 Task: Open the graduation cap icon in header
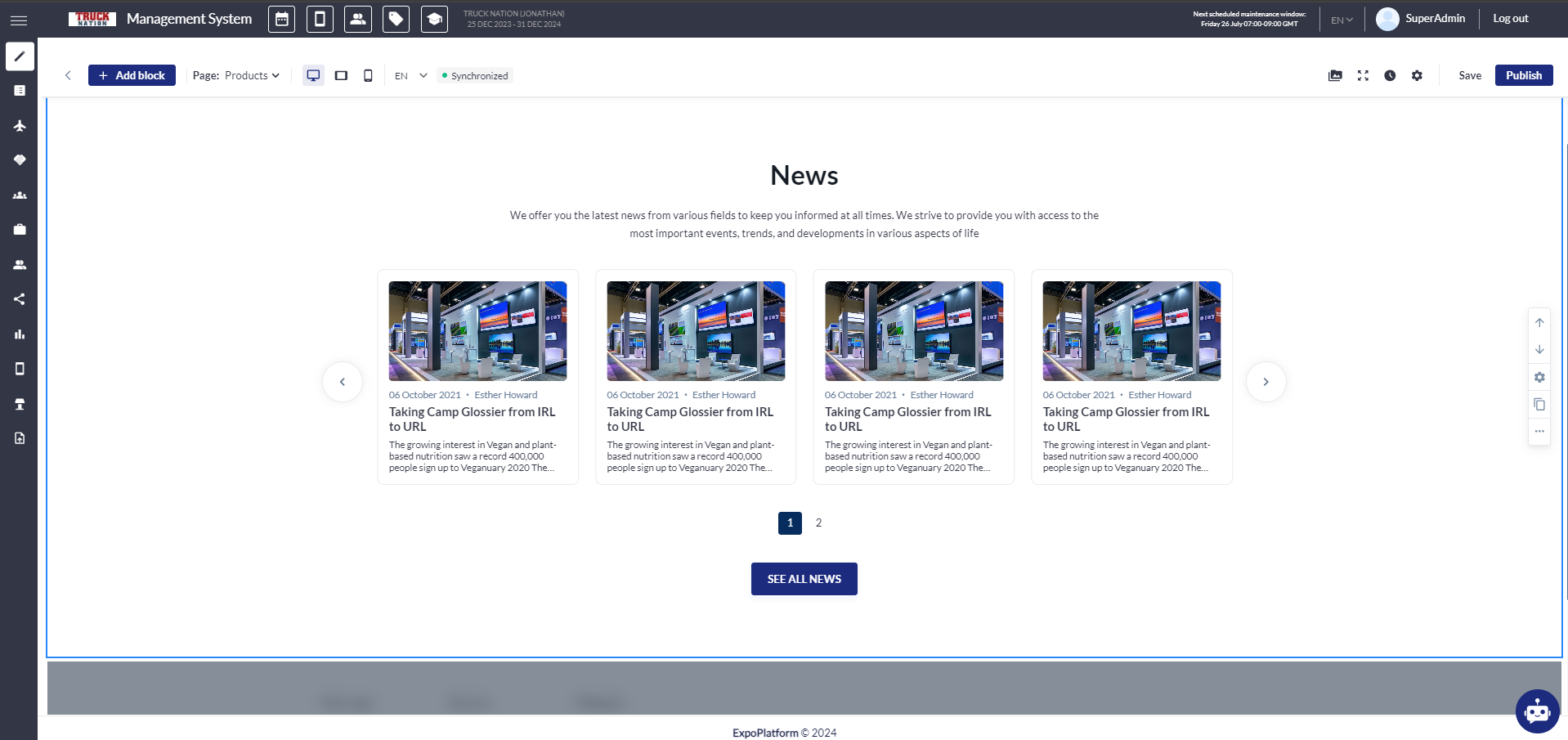[x=435, y=19]
